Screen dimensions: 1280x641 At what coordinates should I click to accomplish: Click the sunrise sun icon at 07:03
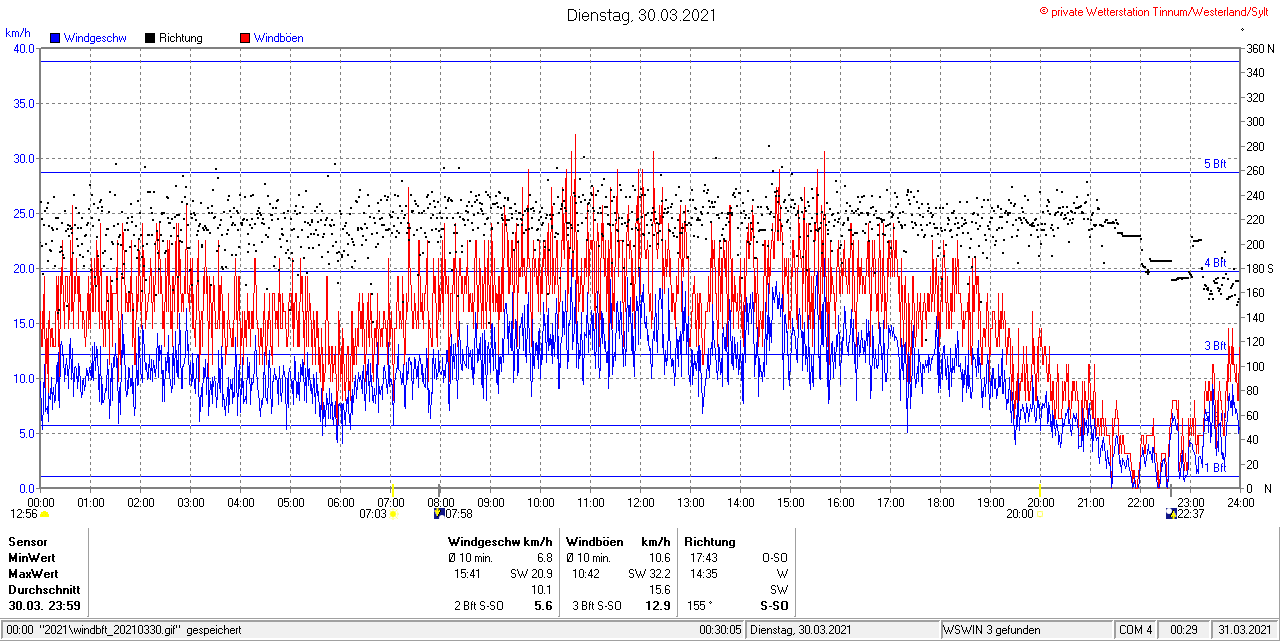[x=392, y=514]
